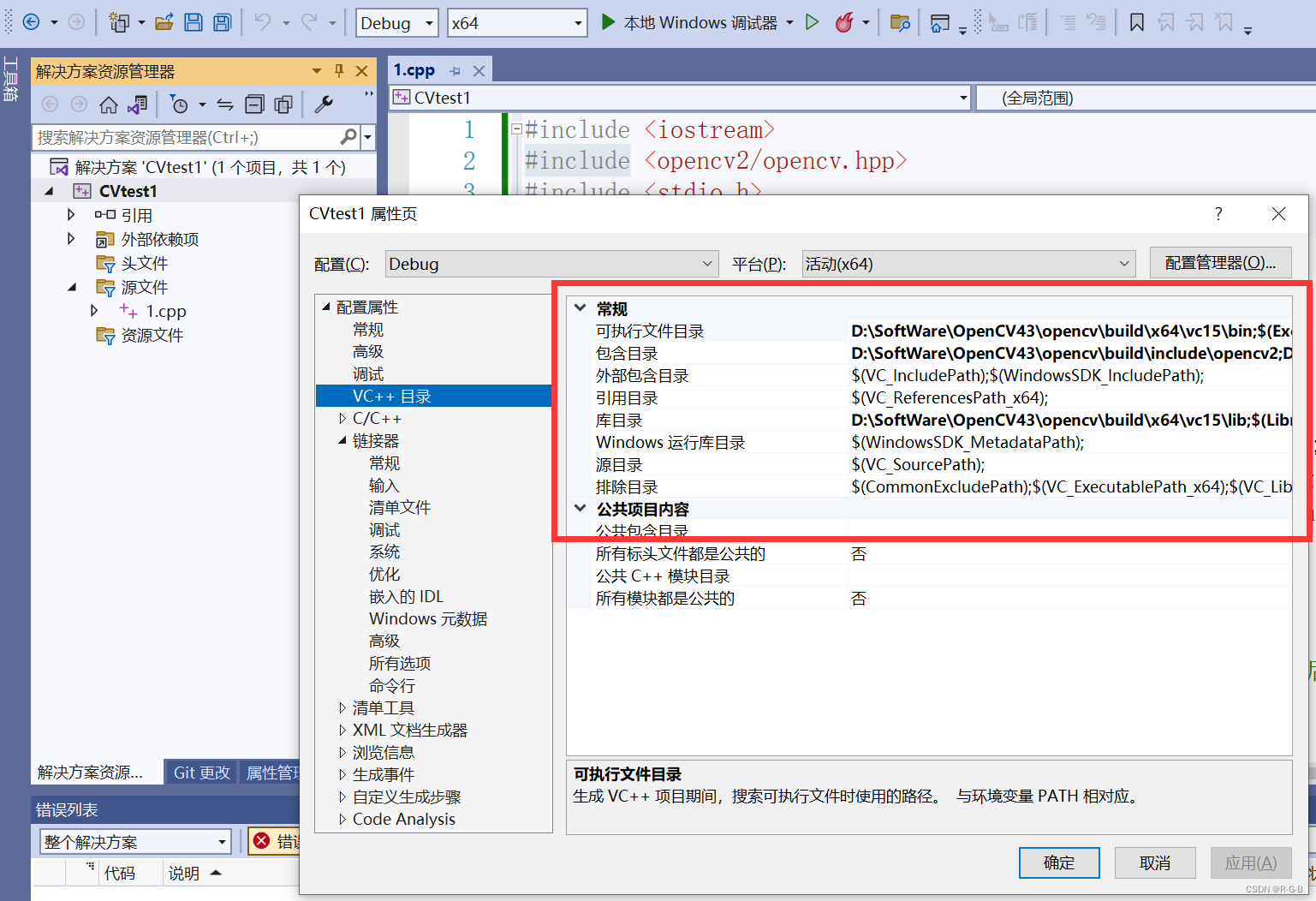Click the 确定 button
1316x901 pixels.
1059,862
